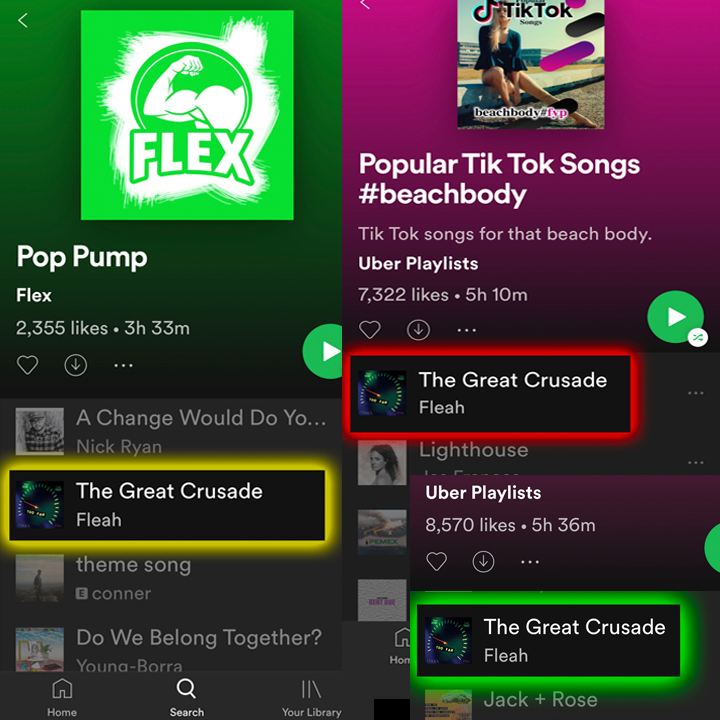Shuffle play the Tik Tok Songs playlist
The image size is (720, 720).
[675, 317]
